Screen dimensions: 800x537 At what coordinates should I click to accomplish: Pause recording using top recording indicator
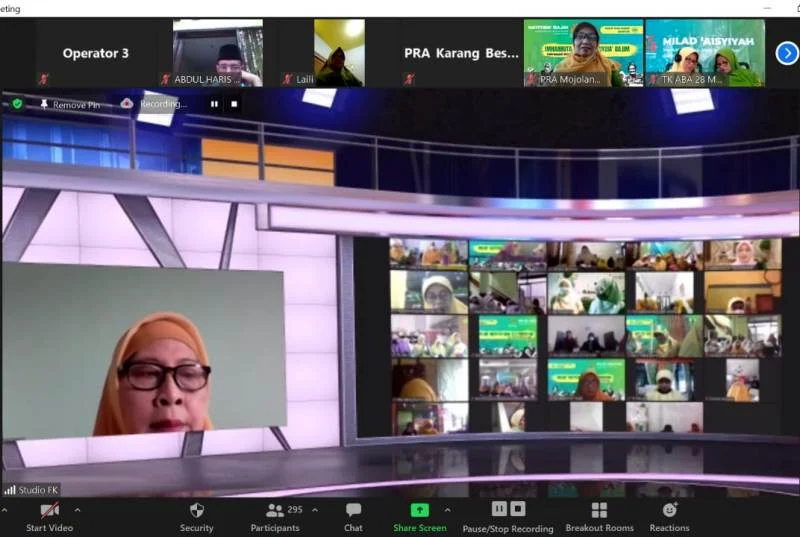[214, 104]
